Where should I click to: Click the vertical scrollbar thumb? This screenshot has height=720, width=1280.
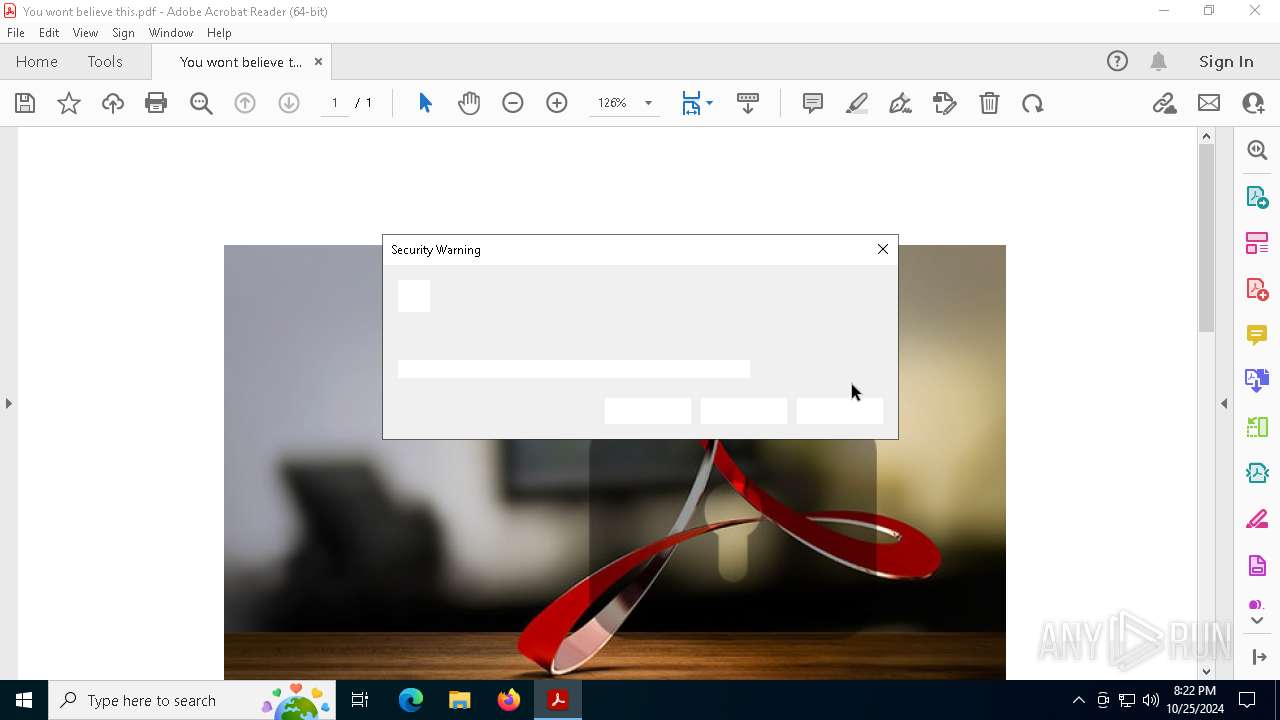pyautogui.click(x=1206, y=238)
